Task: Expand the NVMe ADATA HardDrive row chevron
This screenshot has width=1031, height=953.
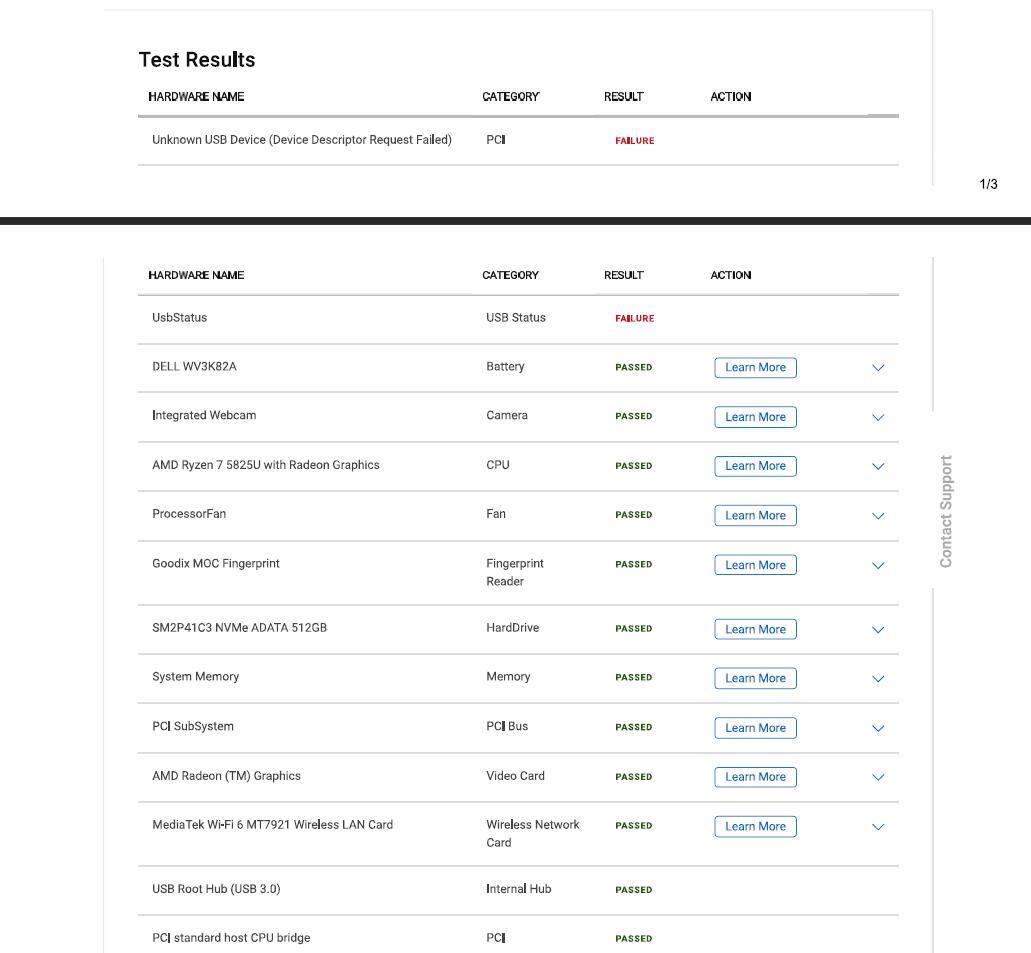Action: click(x=878, y=630)
